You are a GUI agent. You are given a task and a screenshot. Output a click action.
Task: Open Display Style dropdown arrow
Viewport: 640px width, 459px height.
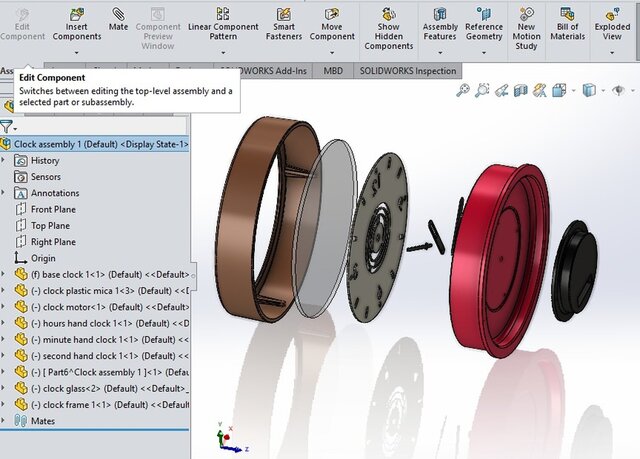(603, 90)
